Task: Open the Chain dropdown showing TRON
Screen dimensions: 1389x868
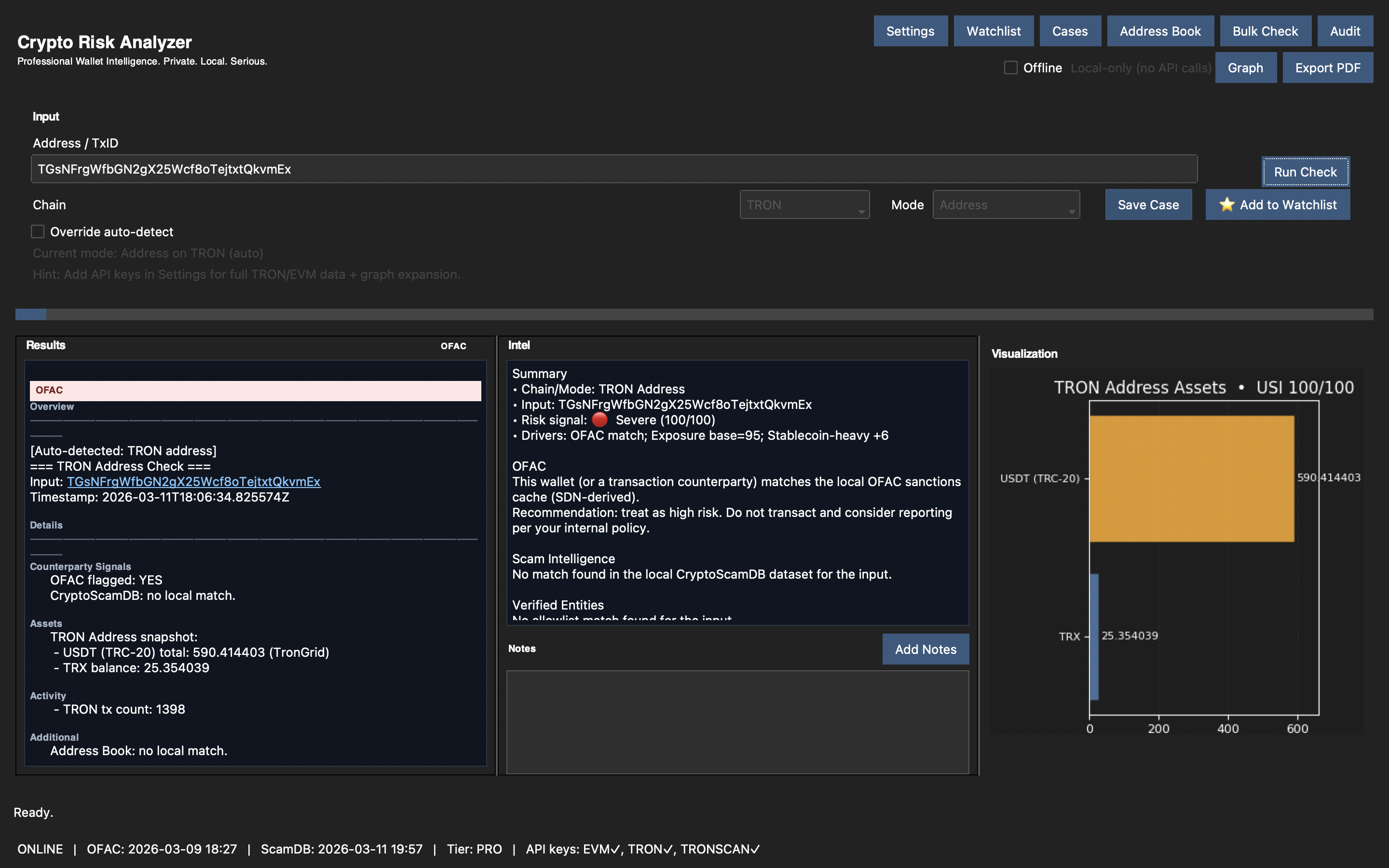Action: (x=804, y=204)
